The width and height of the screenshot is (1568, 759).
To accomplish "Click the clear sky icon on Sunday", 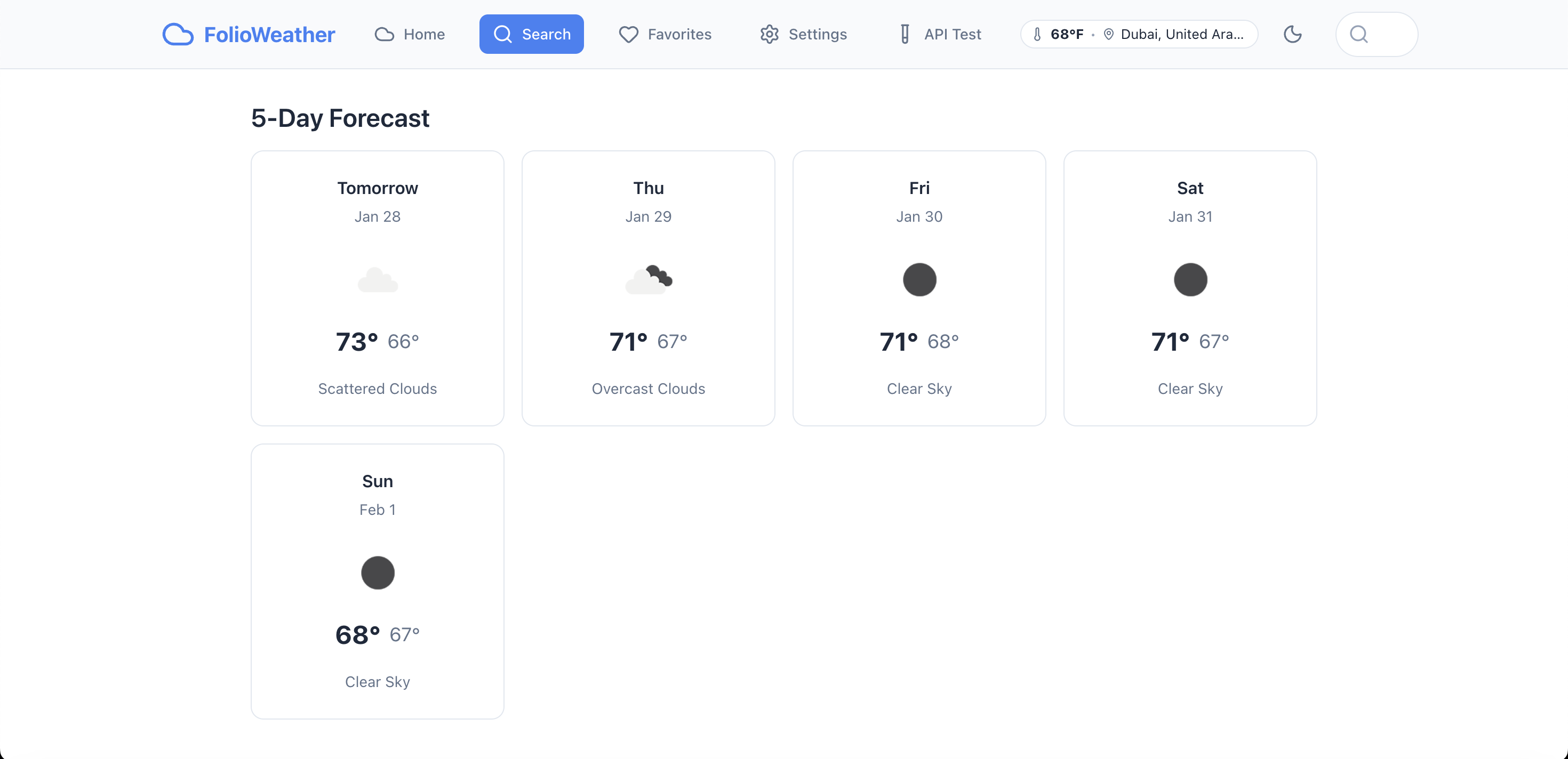I will tap(378, 573).
